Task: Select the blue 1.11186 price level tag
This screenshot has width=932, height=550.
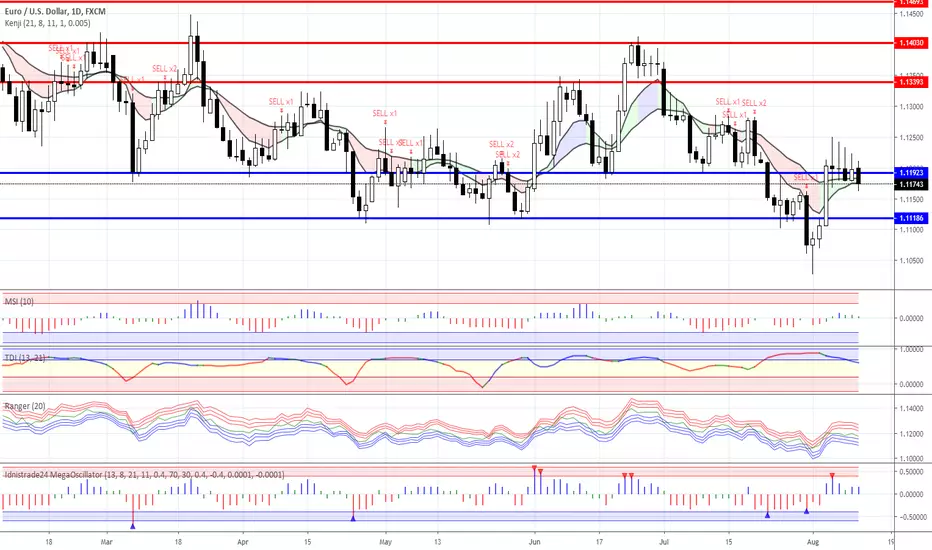Action: click(x=911, y=218)
